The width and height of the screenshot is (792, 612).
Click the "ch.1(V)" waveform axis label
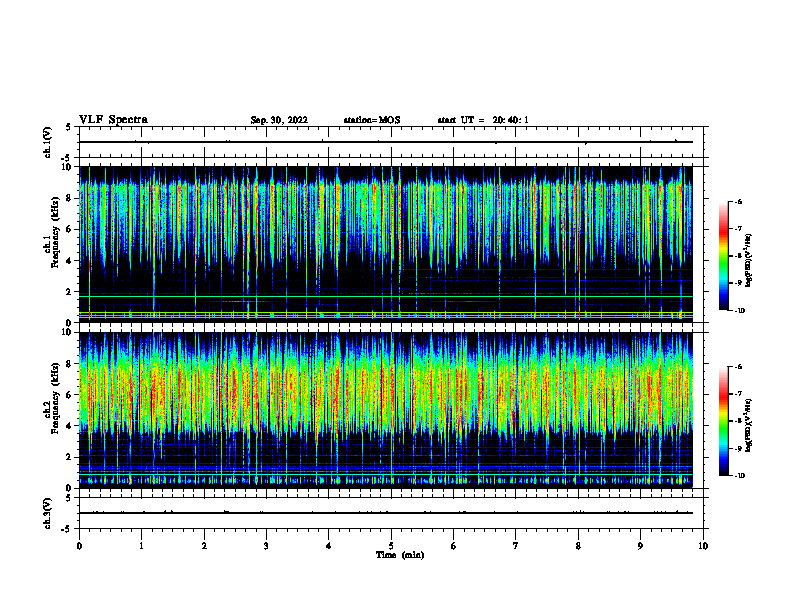click(x=48, y=142)
